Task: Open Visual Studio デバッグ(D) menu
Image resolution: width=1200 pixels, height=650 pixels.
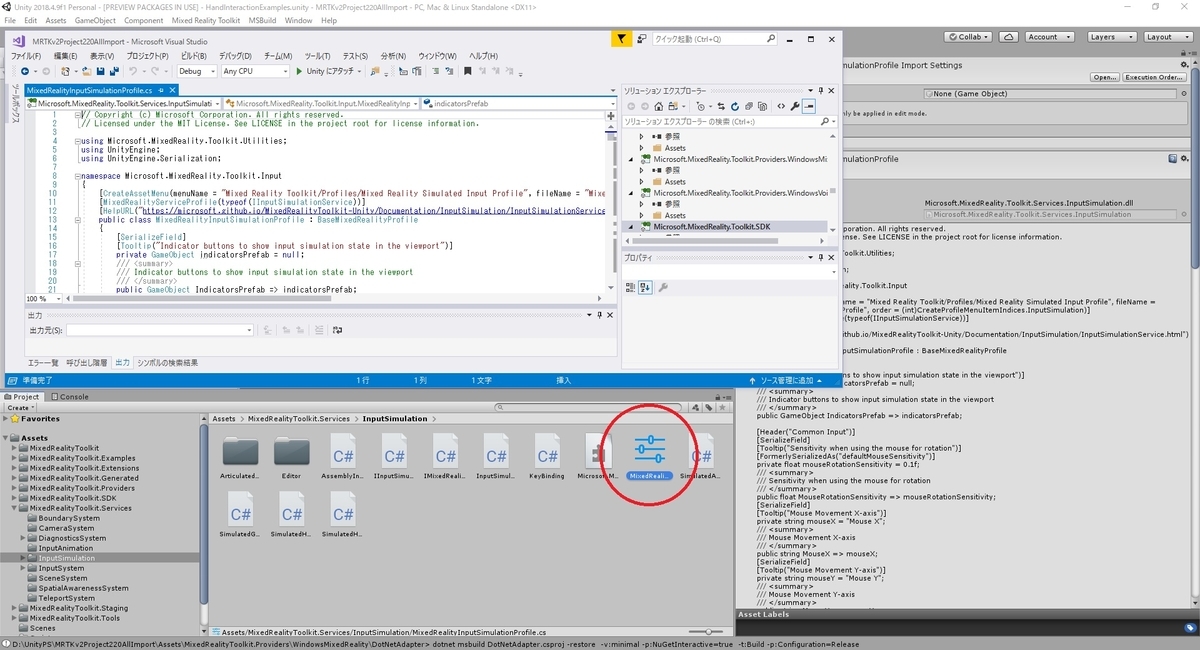Action: click(235, 55)
